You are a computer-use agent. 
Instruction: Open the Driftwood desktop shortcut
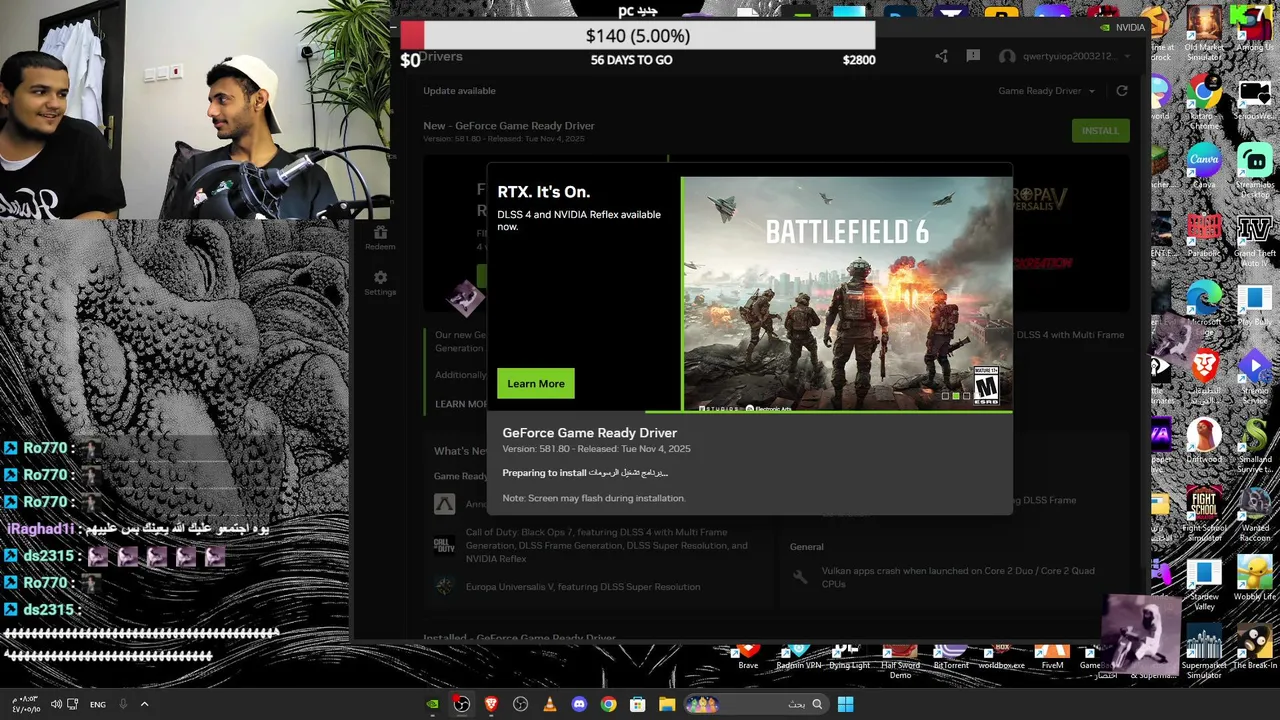click(x=1204, y=441)
